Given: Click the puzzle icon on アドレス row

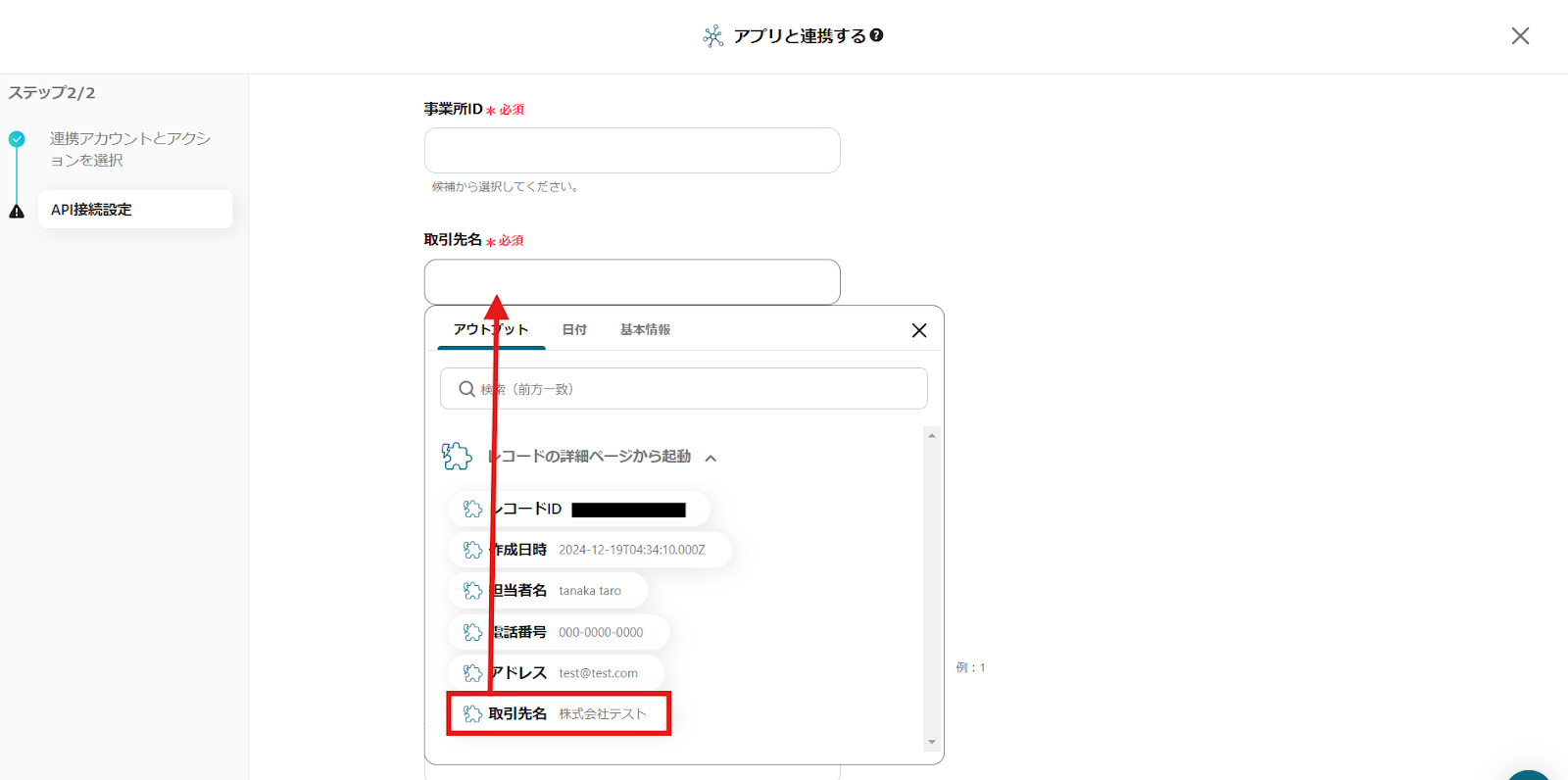Looking at the screenshot, I should (x=472, y=673).
